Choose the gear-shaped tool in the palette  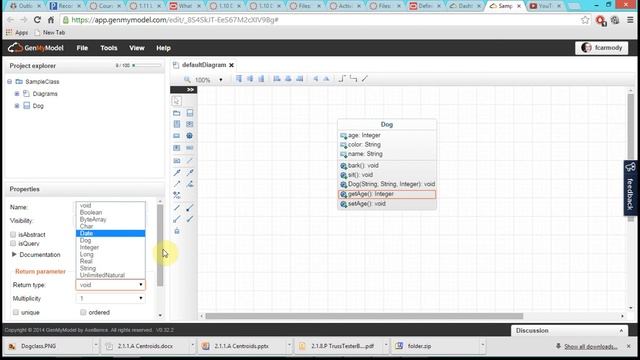(189, 136)
